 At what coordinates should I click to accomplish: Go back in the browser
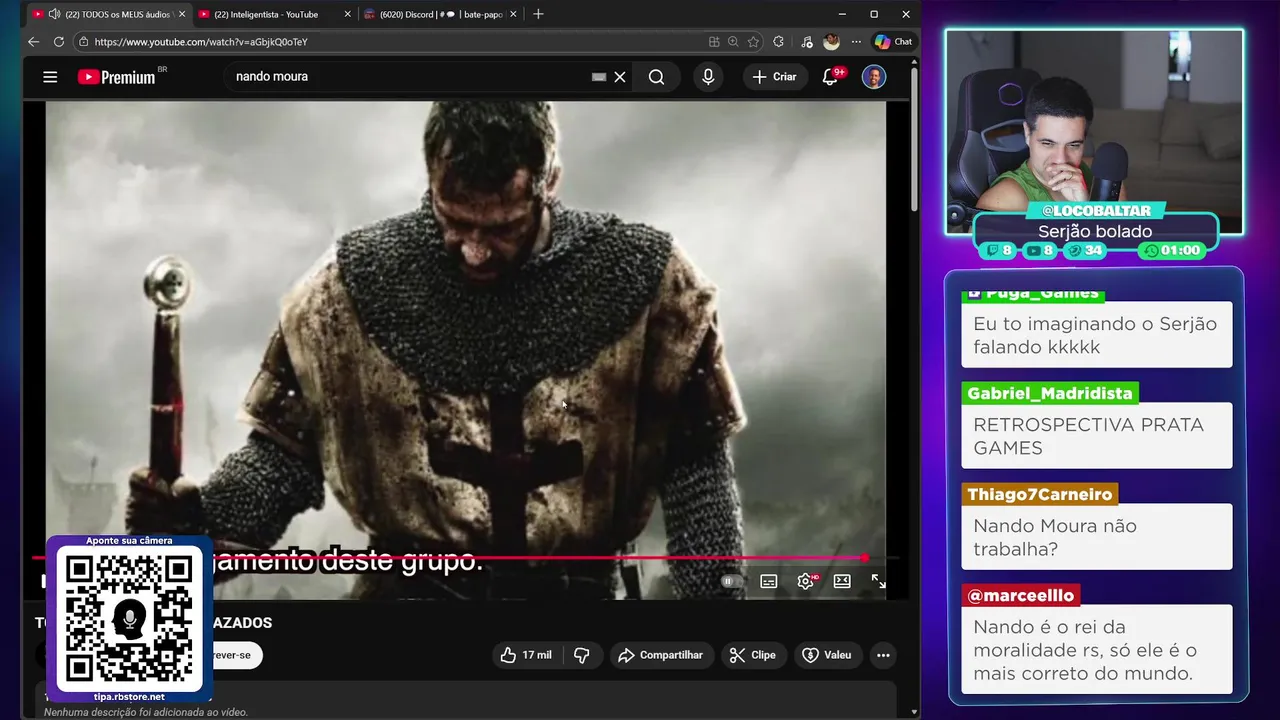point(33,42)
